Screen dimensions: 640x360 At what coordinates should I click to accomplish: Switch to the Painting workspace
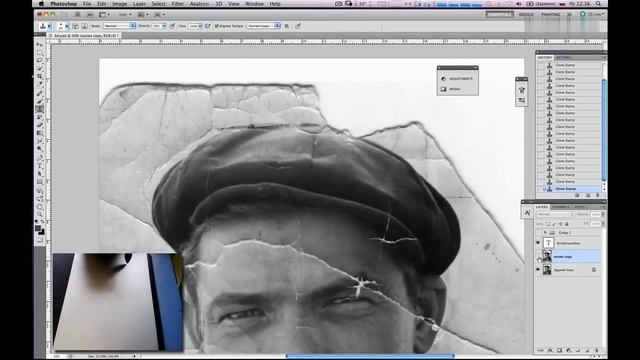551,14
